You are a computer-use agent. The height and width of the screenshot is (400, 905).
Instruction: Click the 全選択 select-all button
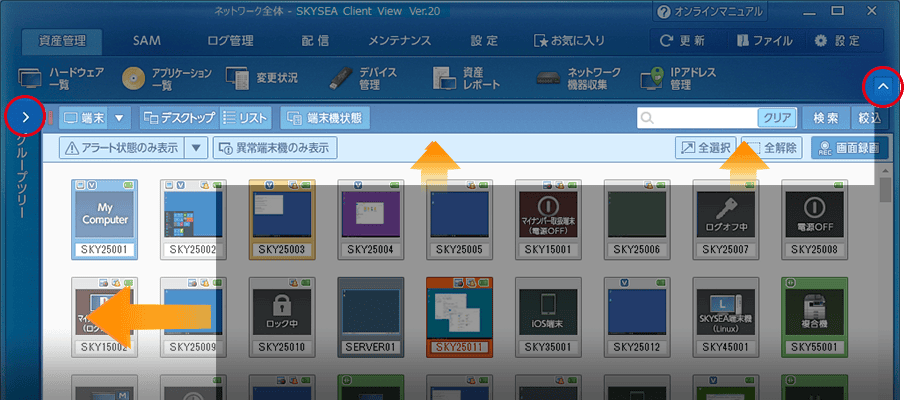point(707,148)
